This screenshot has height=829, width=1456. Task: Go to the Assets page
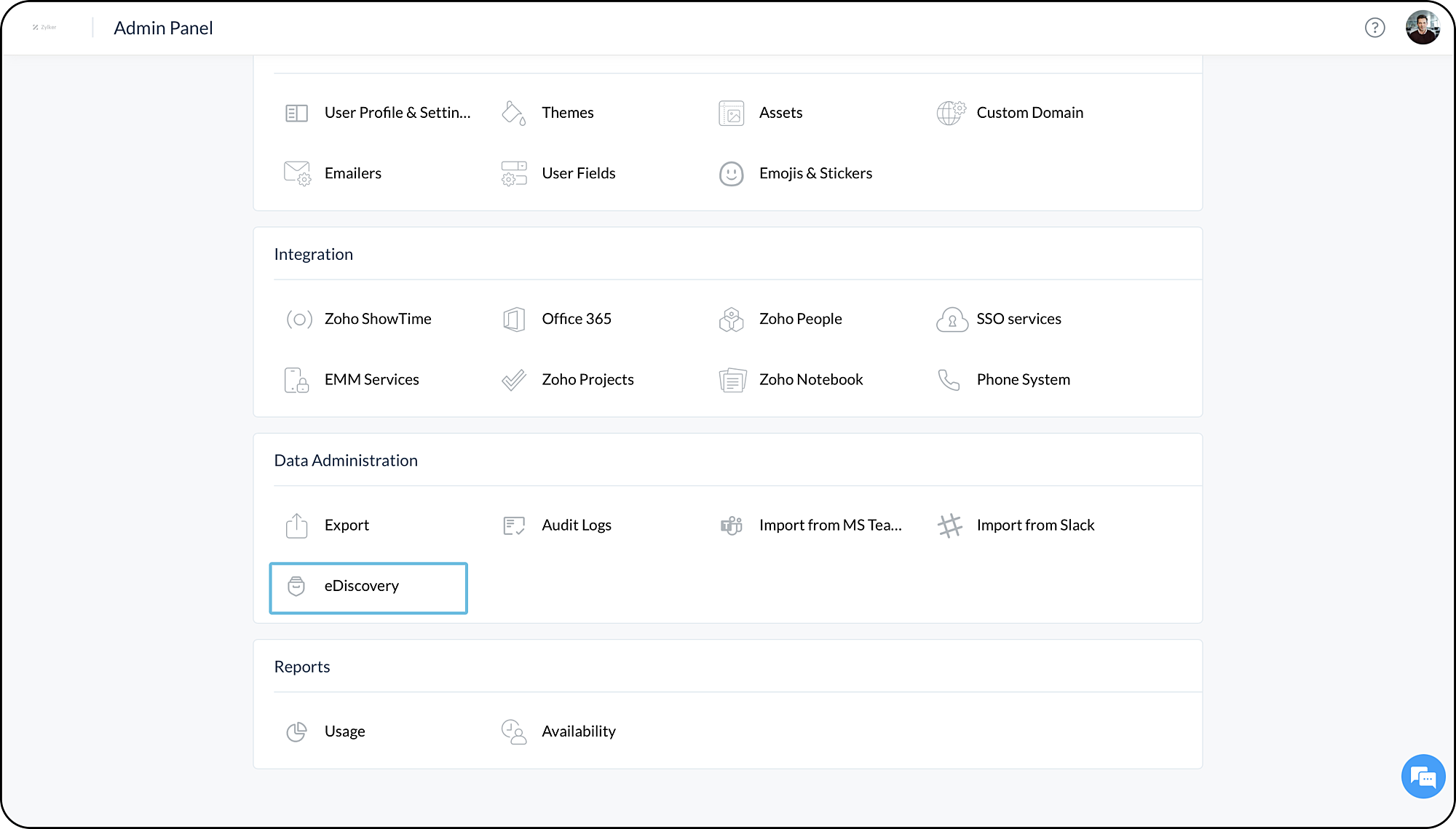[x=780, y=113]
